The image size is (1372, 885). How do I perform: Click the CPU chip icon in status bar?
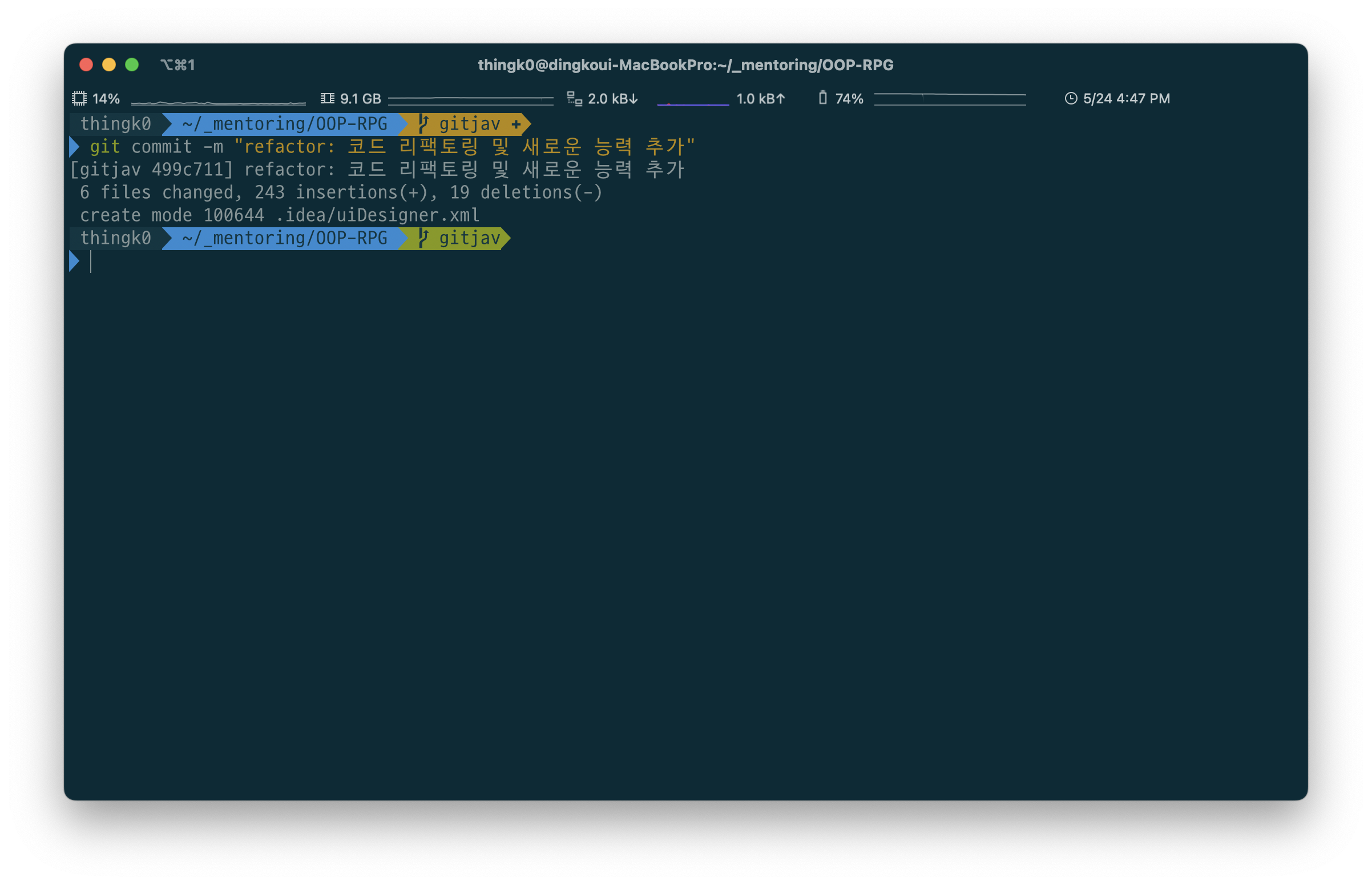pos(79,98)
